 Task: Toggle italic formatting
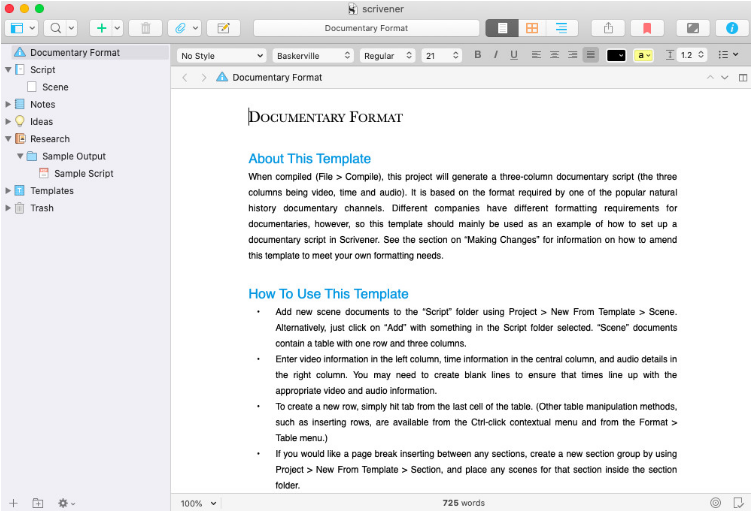pos(496,55)
